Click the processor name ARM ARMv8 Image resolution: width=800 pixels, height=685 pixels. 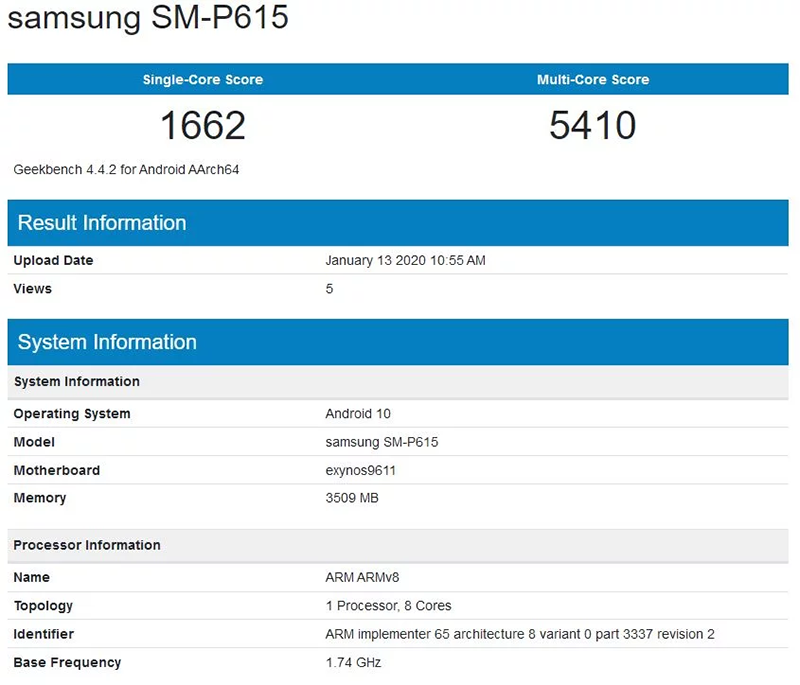pyautogui.click(x=363, y=578)
